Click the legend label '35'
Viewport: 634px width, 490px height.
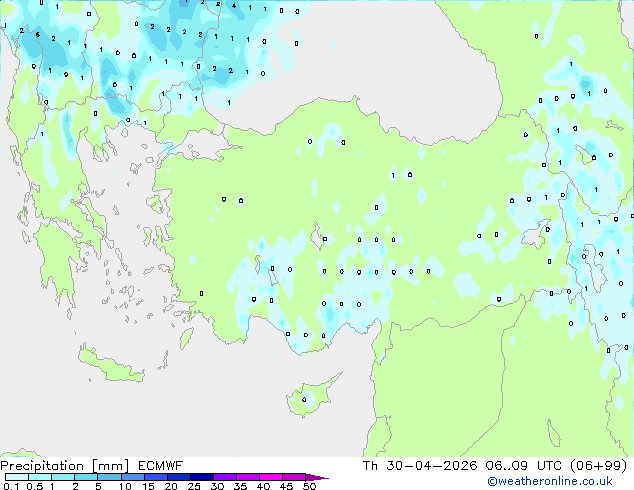[x=240, y=486]
